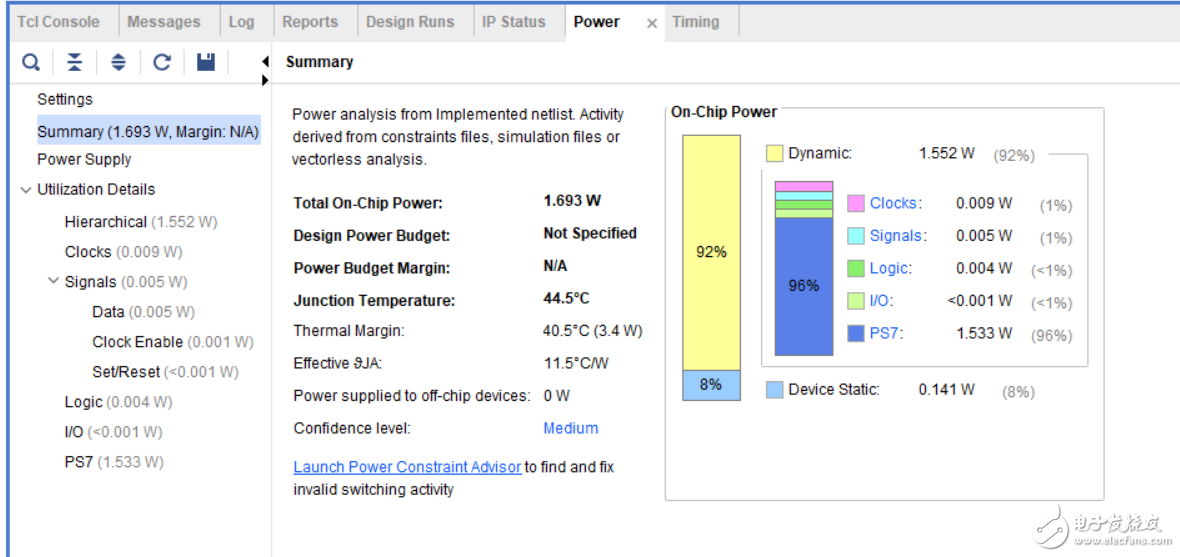Collapse the Signals tree node
Image resolution: width=1180 pixels, height=557 pixels.
(x=53, y=282)
